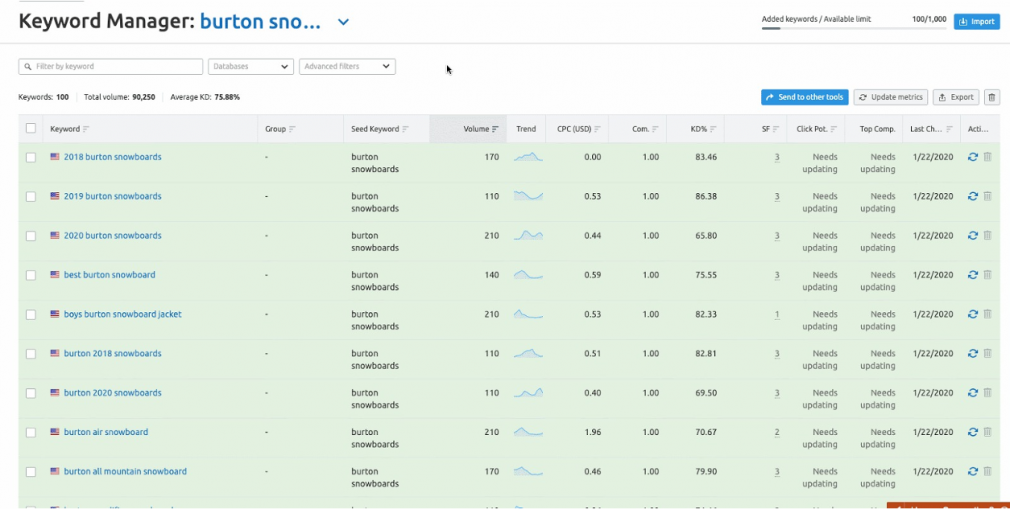Click the added keywords limit progress bar

tap(853, 28)
